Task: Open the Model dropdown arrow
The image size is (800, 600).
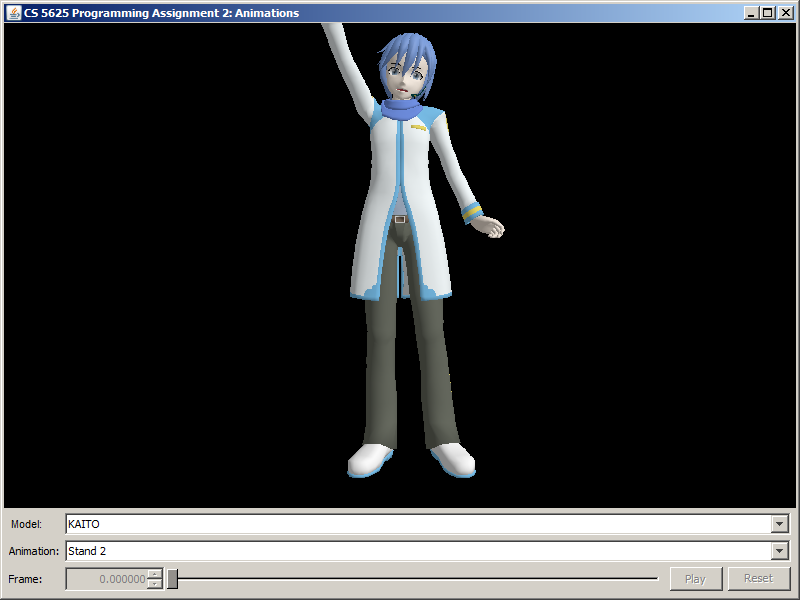Action: pos(779,524)
